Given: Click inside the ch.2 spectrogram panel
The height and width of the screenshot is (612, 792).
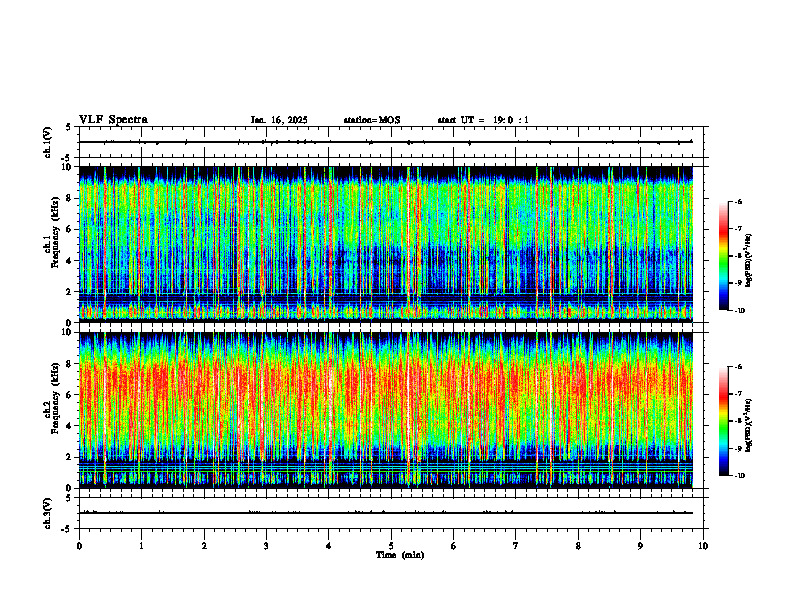Looking at the screenshot, I should [x=391, y=410].
